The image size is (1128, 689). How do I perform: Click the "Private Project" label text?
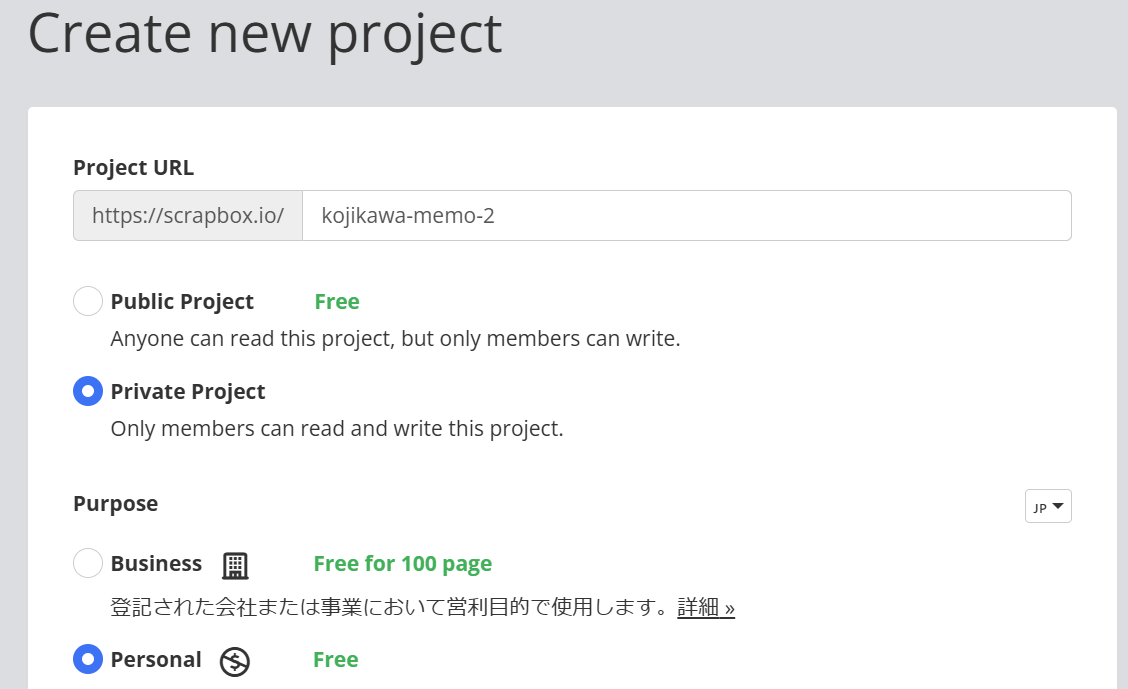188,392
